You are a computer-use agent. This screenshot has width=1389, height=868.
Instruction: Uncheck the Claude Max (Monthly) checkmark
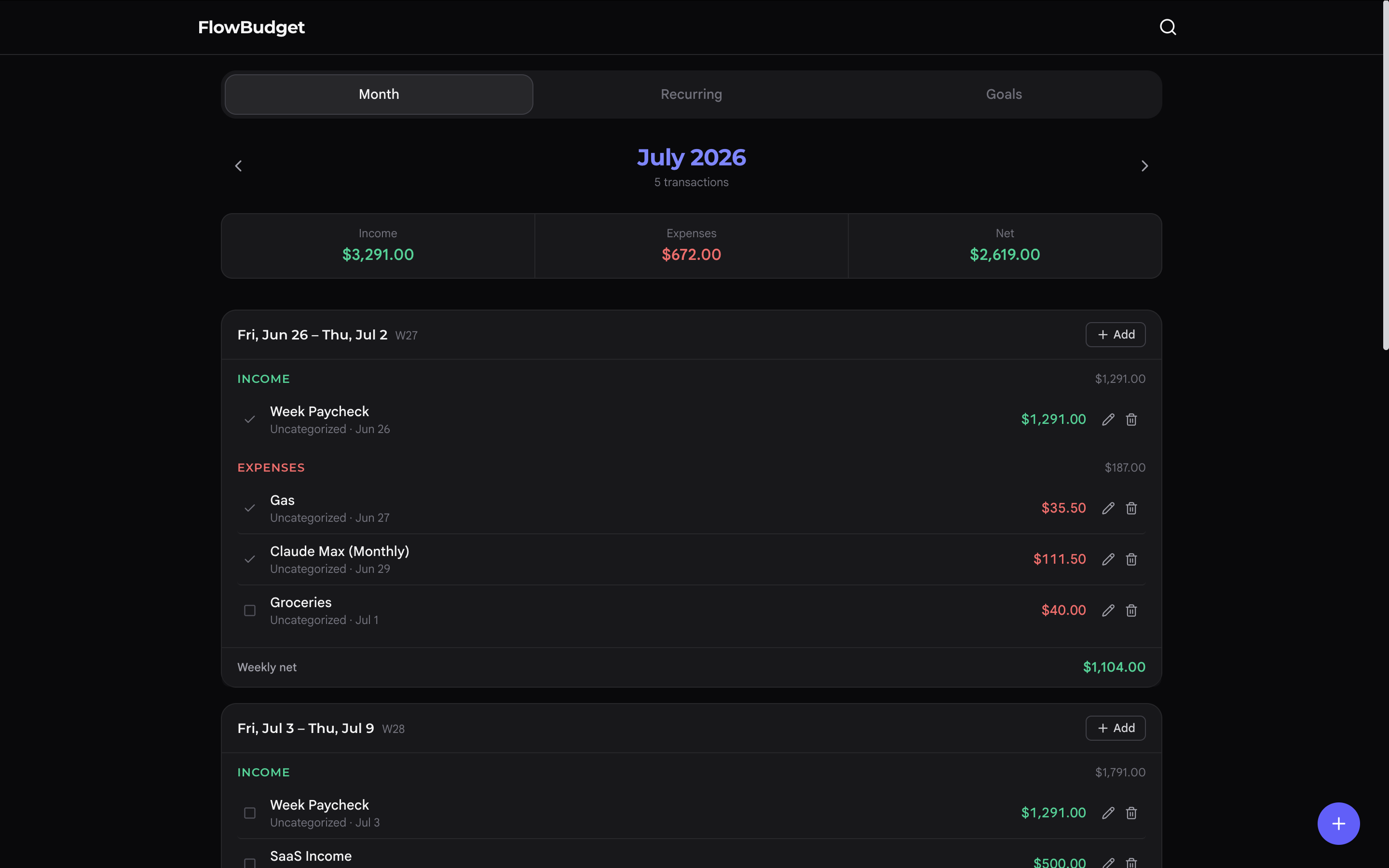click(x=250, y=559)
